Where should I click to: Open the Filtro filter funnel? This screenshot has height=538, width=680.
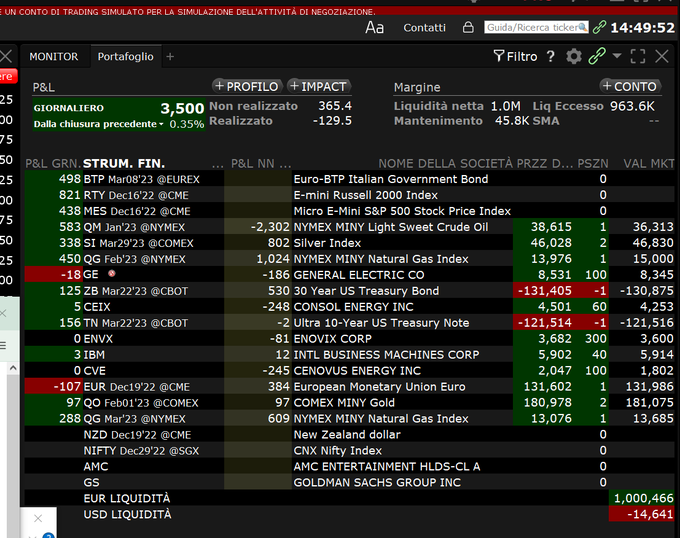[515, 56]
